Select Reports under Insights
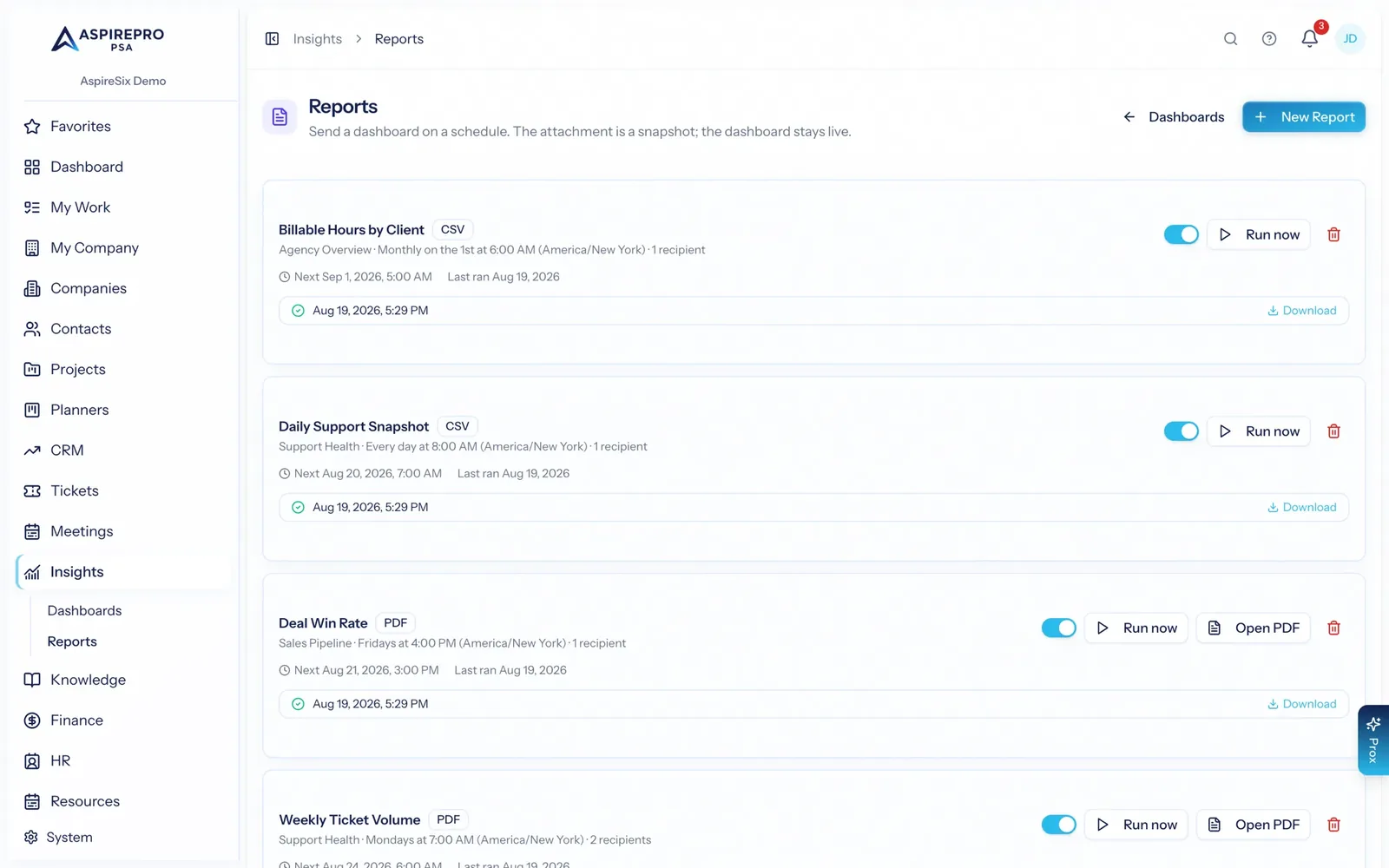1389x868 pixels. click(72, 642)
